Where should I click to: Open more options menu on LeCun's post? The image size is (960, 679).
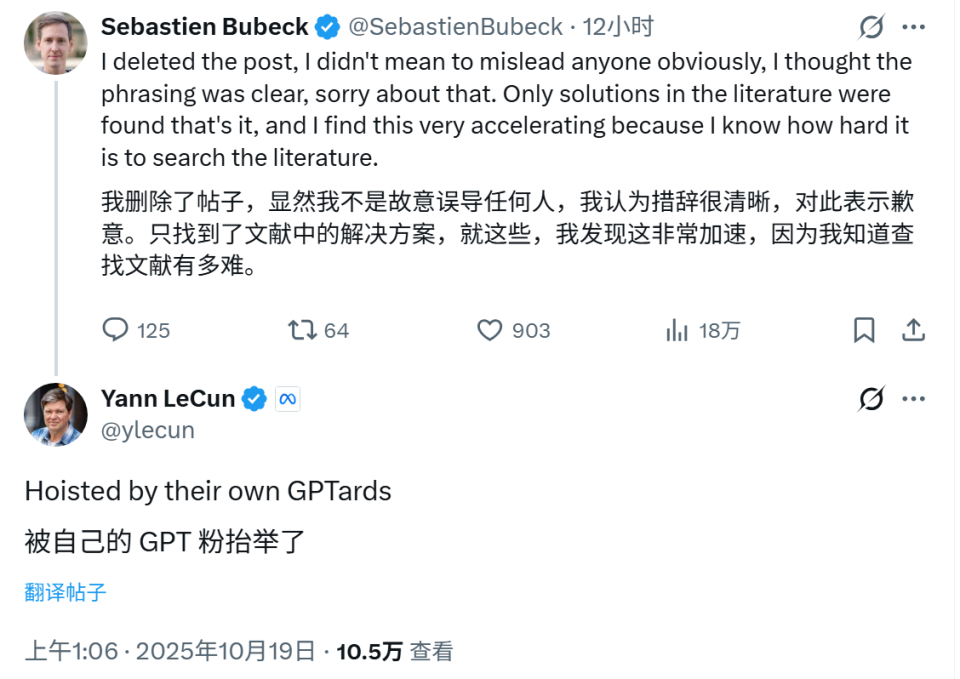coord(913,400)
